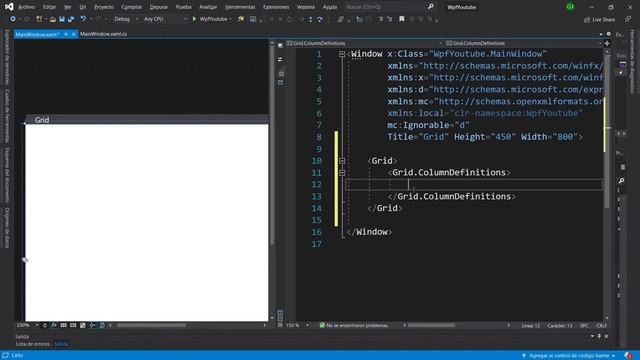Open the Herramientas menu
This screenshot has height=360, width=640.
pyautogui.click(x=240, y=7)
